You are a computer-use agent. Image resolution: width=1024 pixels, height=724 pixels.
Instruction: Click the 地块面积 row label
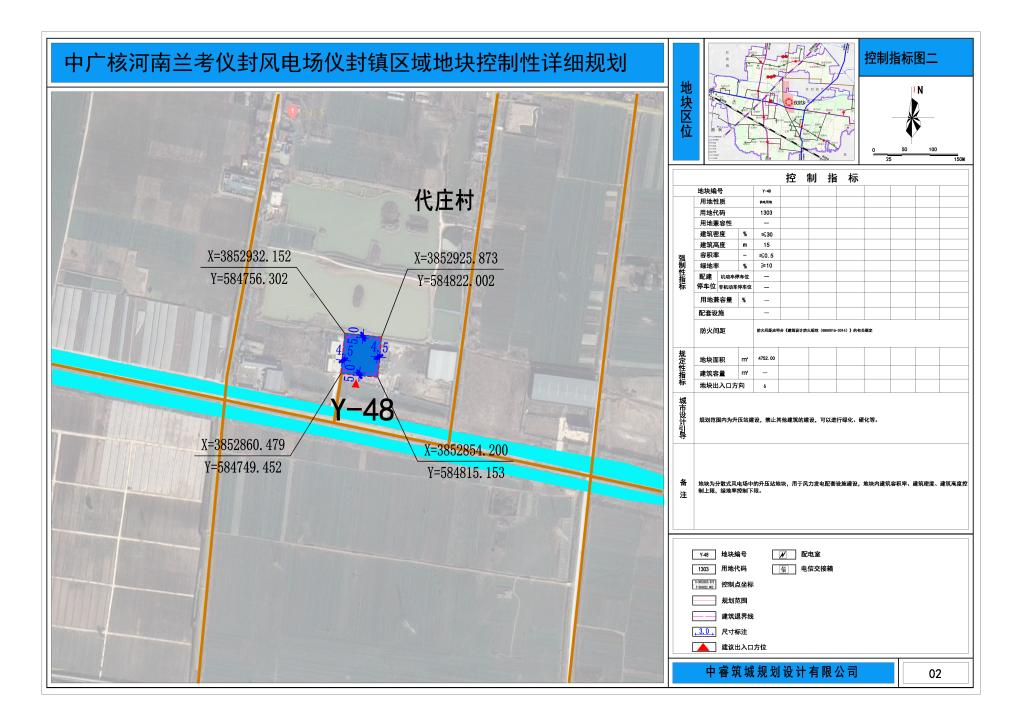712,360
